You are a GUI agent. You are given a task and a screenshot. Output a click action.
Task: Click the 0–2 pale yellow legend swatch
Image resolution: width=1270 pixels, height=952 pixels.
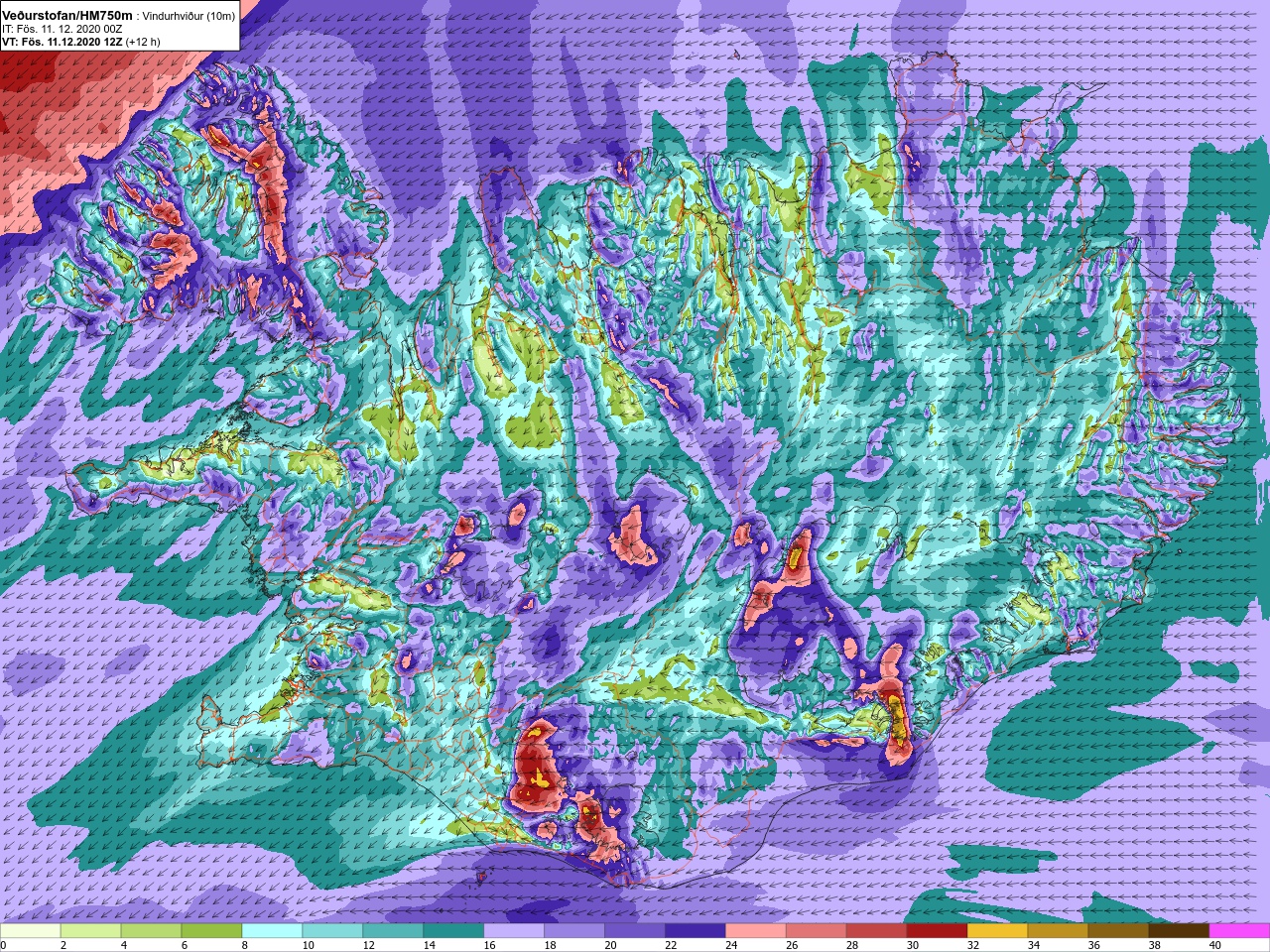[31, 930]
